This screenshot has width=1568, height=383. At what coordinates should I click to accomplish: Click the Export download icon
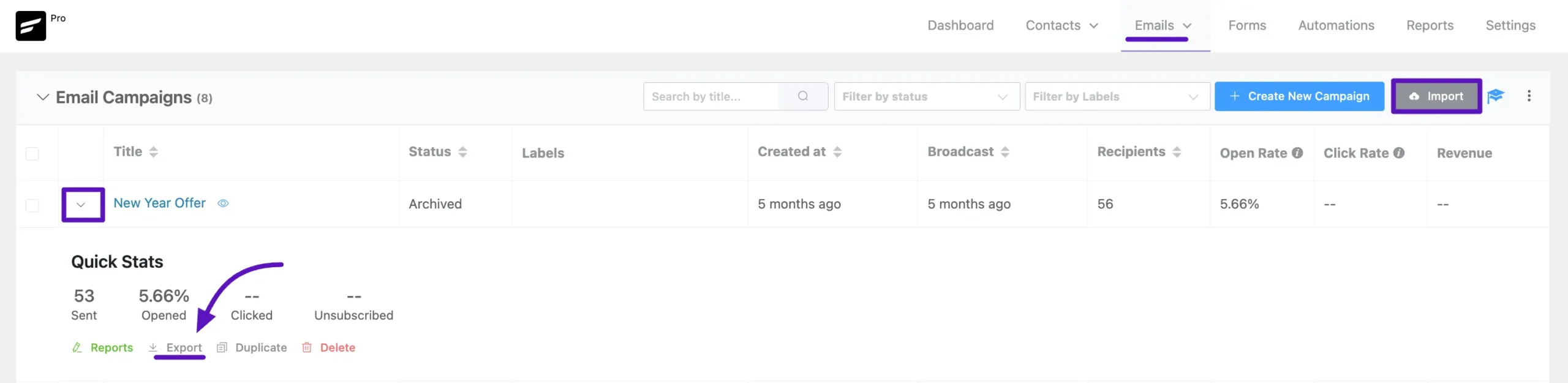pos(153,347)
